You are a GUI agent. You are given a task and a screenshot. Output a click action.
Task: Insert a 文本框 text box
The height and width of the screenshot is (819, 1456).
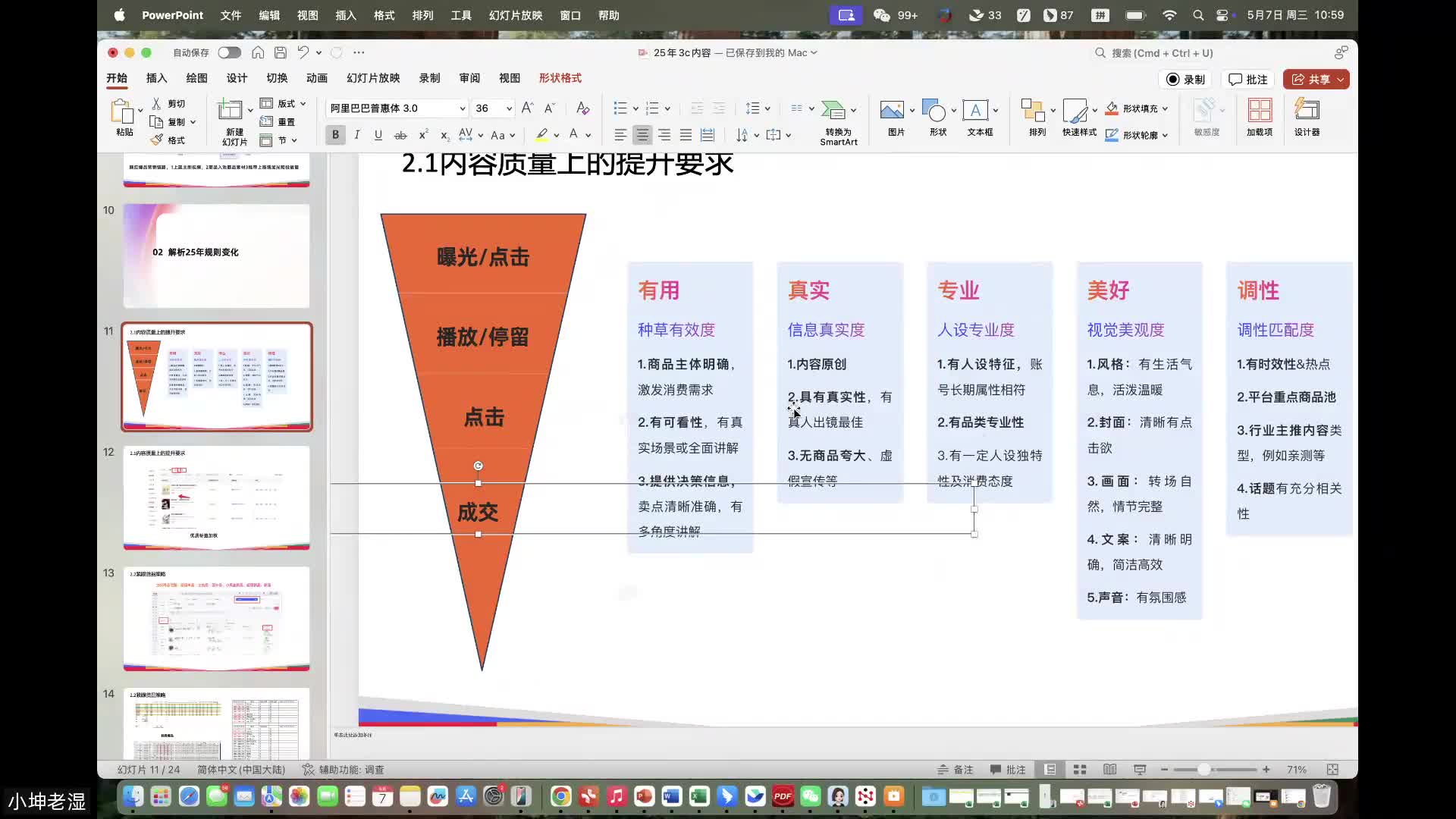(977, 118)
